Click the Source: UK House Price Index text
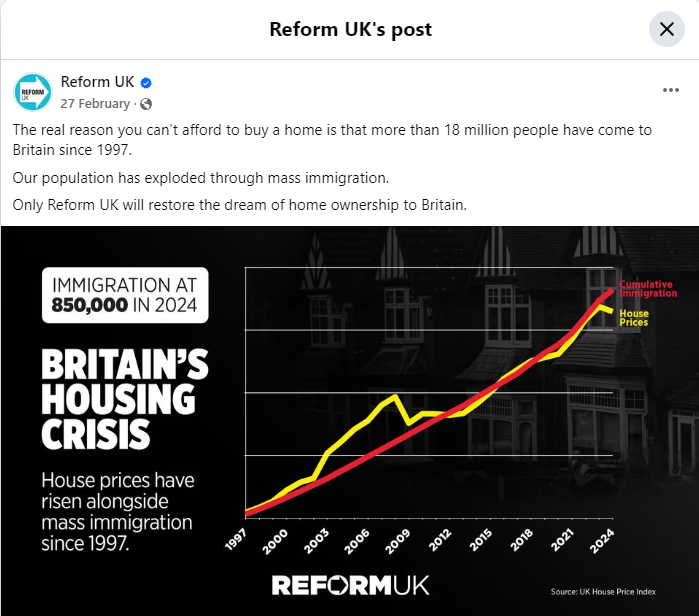 point(603,592)
